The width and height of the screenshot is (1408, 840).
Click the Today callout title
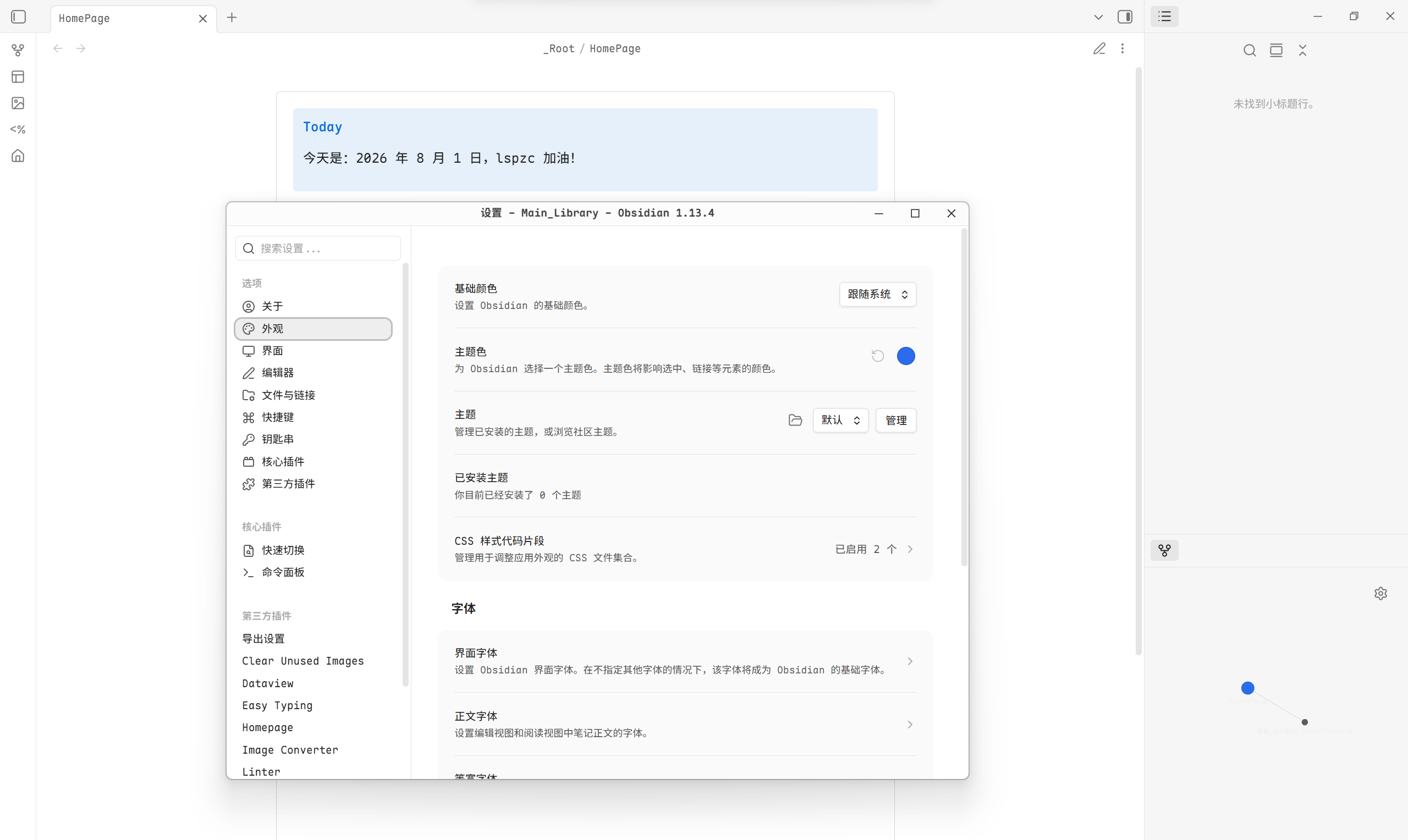tap(322, 127)
